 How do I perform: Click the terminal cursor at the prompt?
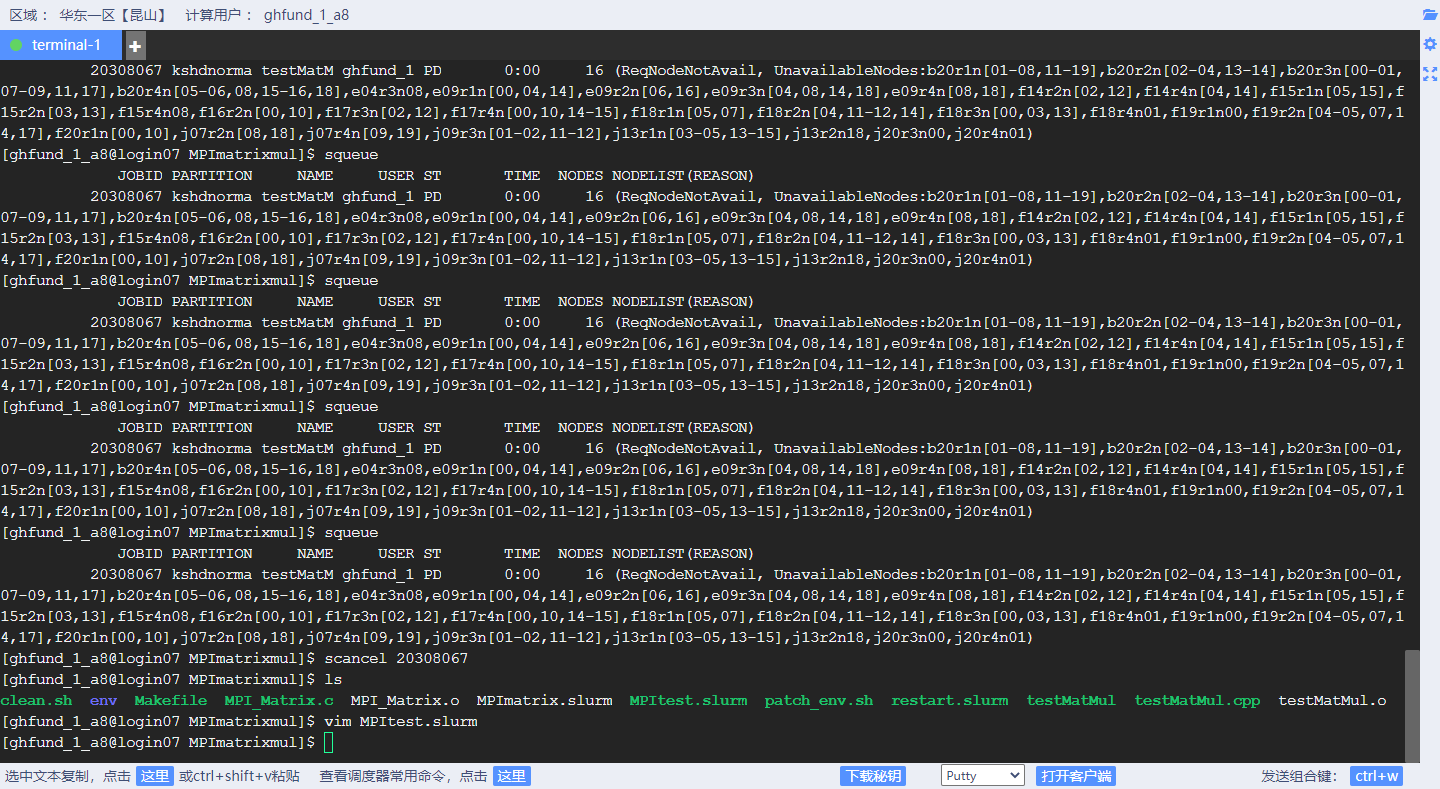click(x=329, y=742)
